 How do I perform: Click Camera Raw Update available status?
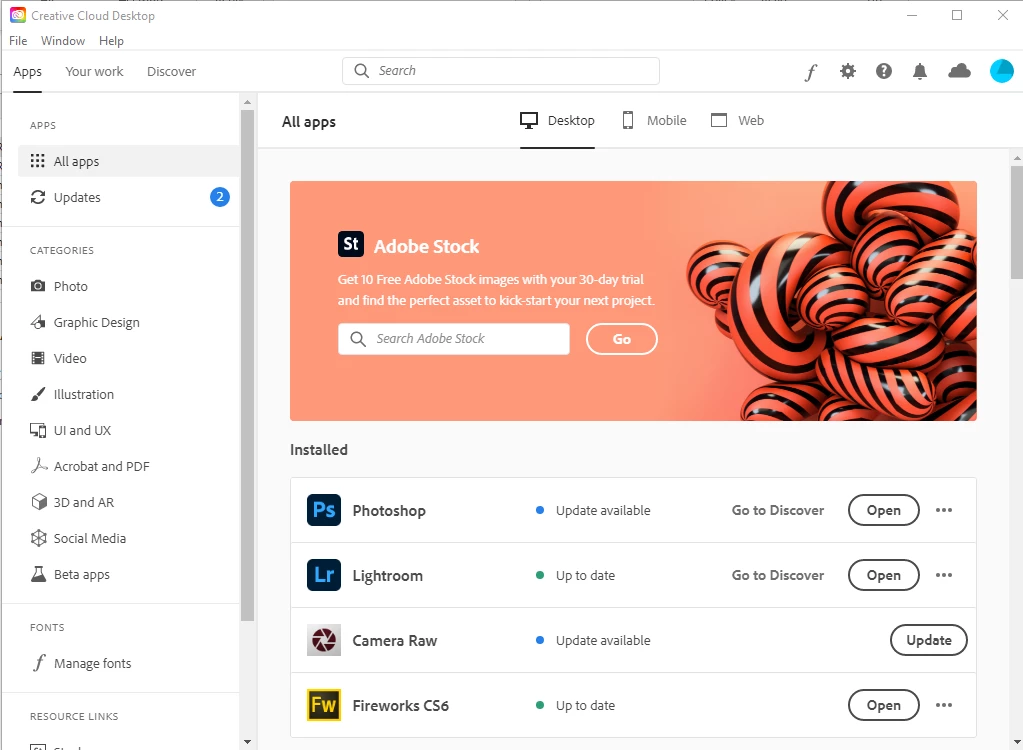click(x=593, y=640)
